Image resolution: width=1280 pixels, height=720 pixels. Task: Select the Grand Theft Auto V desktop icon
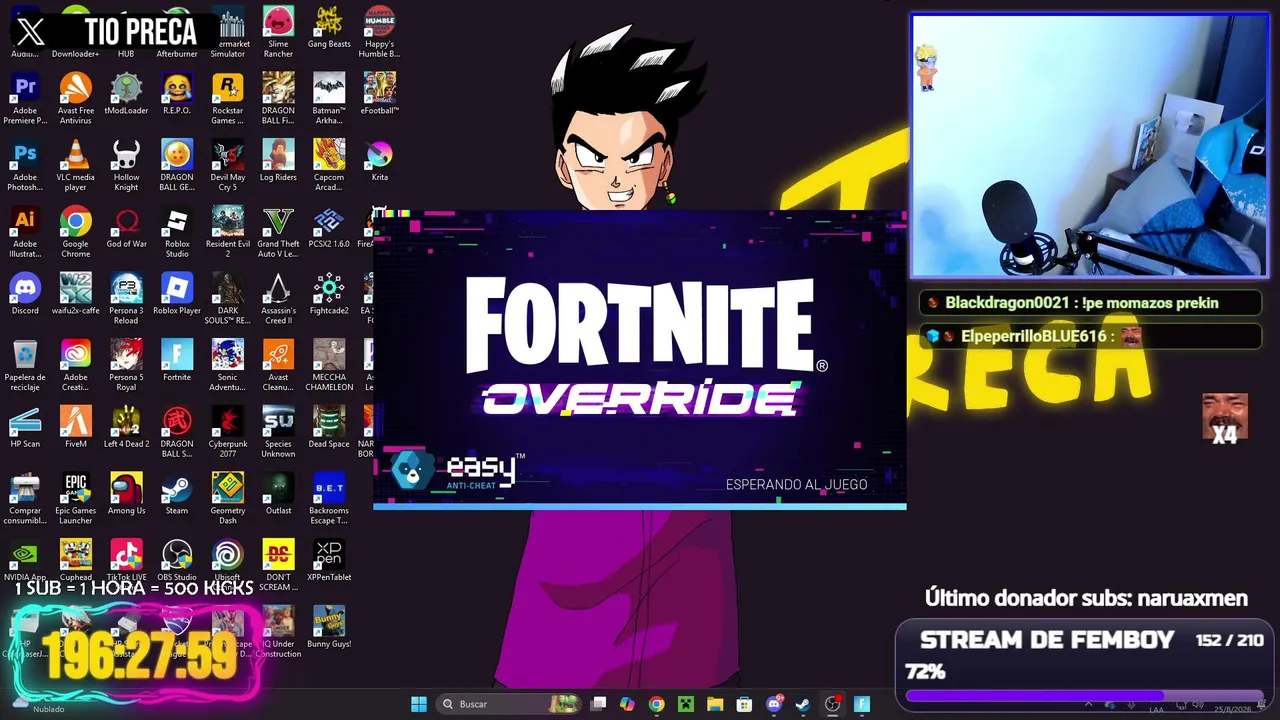pyautogui.click(x=278, y=232)
